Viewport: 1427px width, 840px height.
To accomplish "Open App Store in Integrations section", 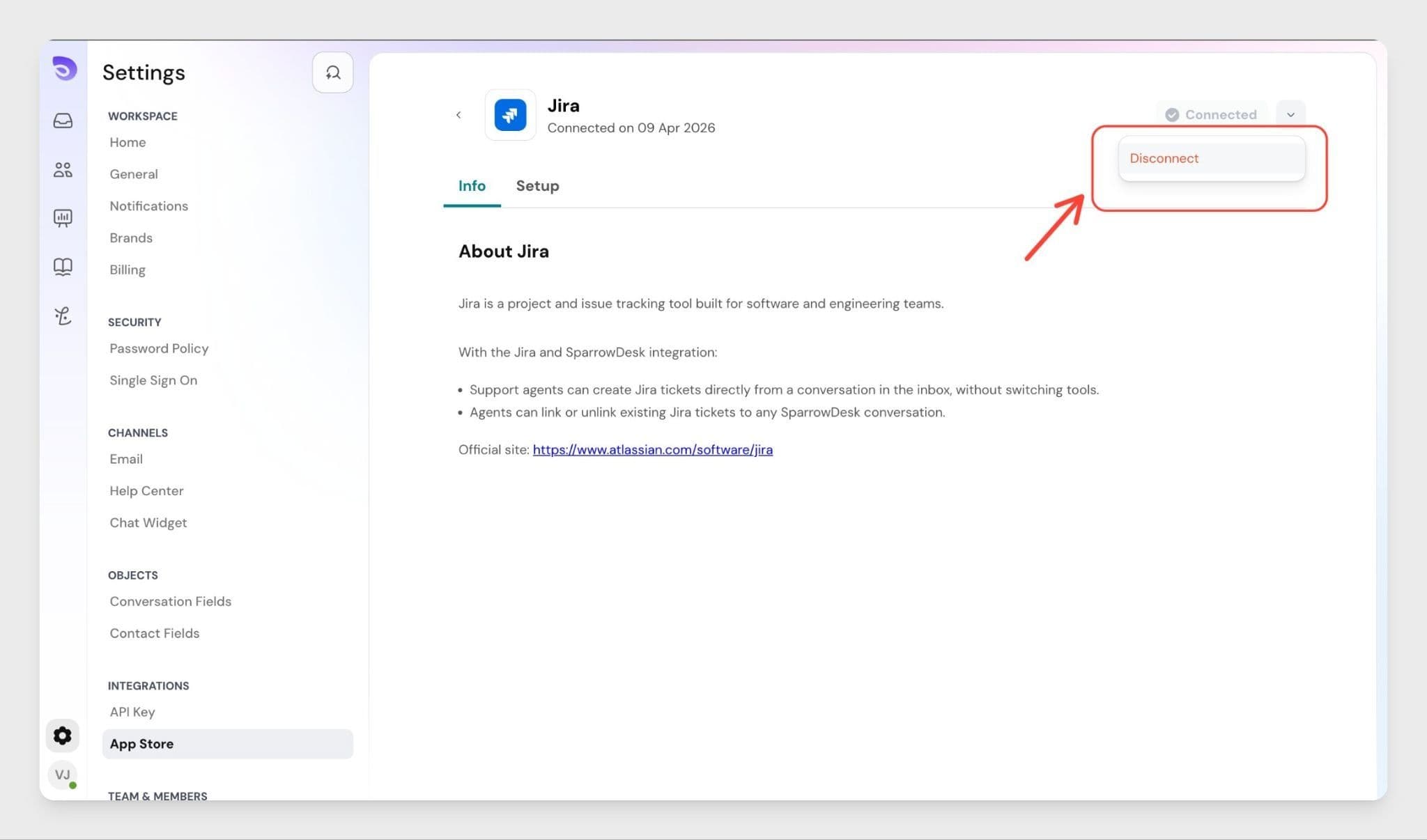I will point(141,744).
